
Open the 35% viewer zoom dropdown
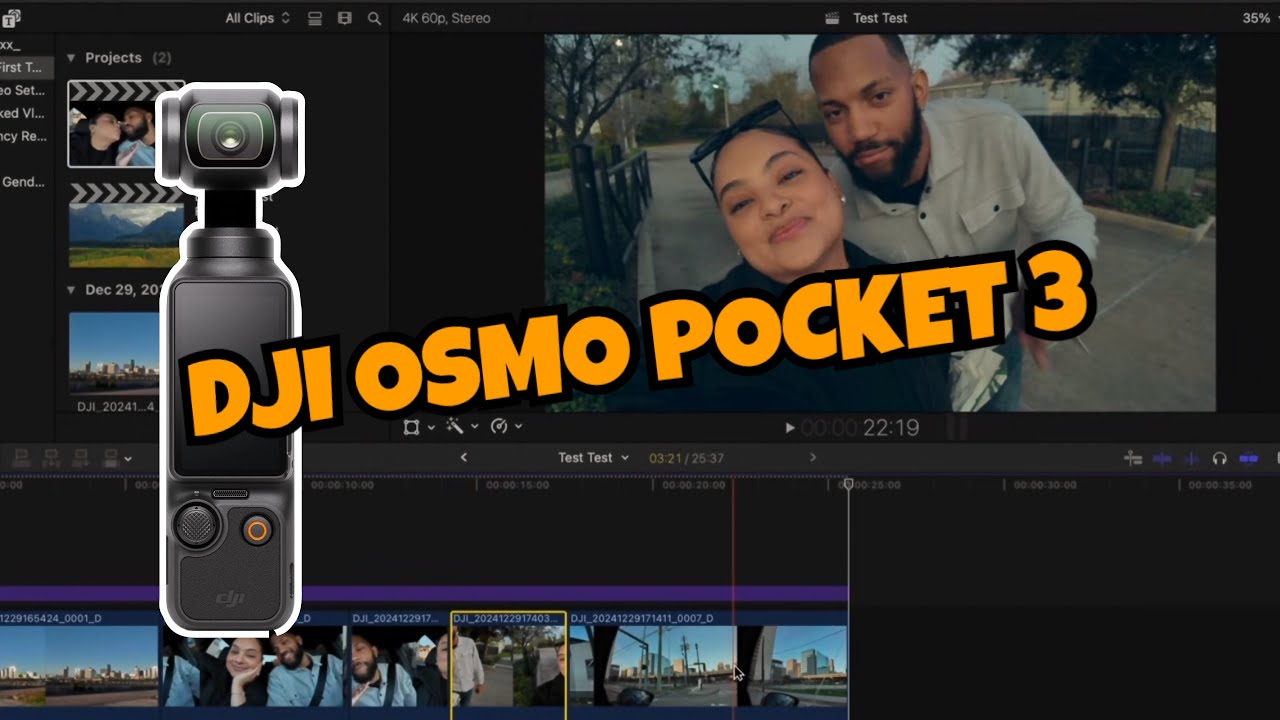point(1256,18)
